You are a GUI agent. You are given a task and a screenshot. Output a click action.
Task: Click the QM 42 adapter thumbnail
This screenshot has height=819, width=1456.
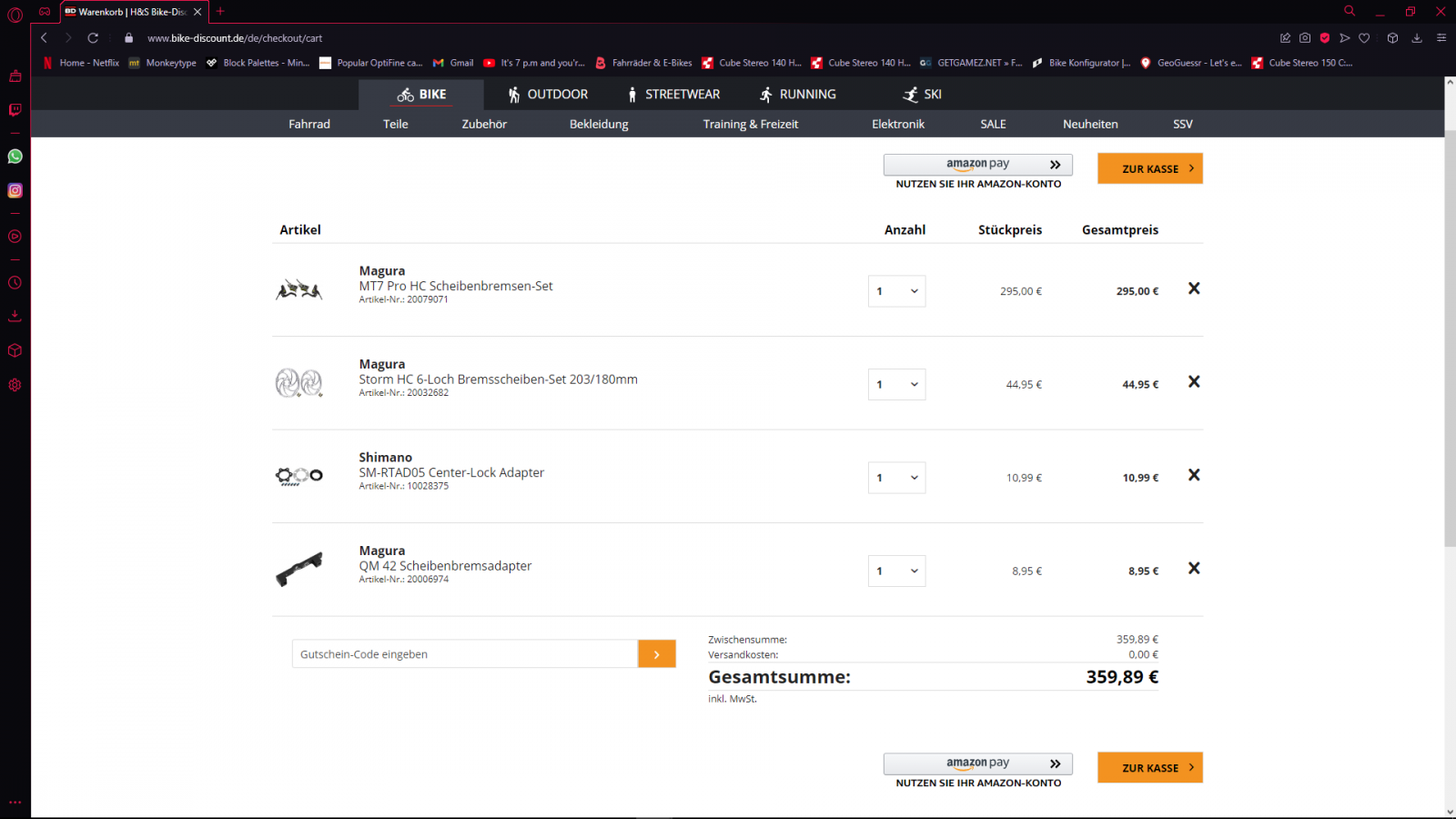pyautogui.click(x=299, y=570)
